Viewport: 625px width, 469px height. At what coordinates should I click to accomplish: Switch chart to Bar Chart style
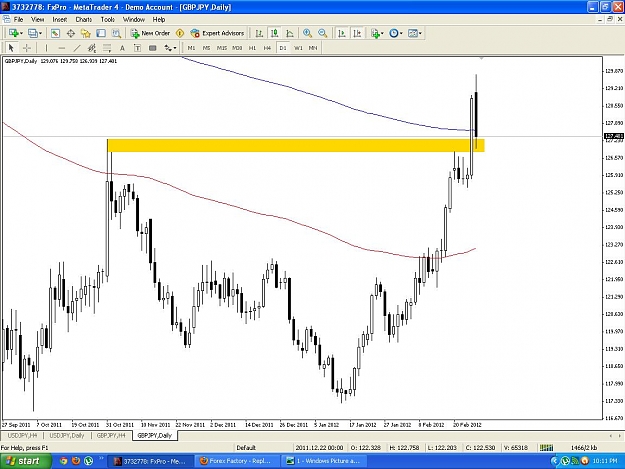pos(259,33)
